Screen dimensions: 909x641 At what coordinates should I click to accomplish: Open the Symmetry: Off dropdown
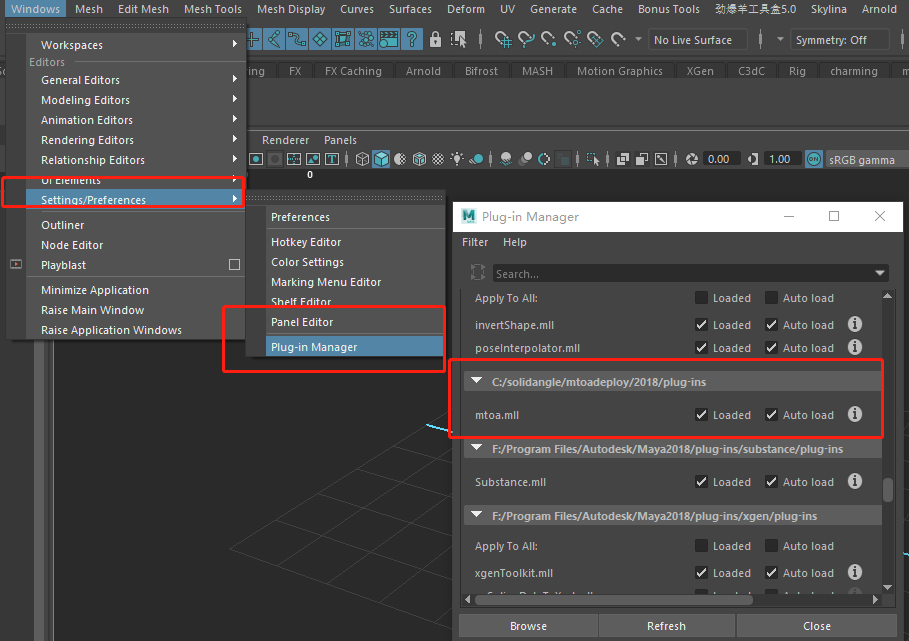click(x=839, y=40)
